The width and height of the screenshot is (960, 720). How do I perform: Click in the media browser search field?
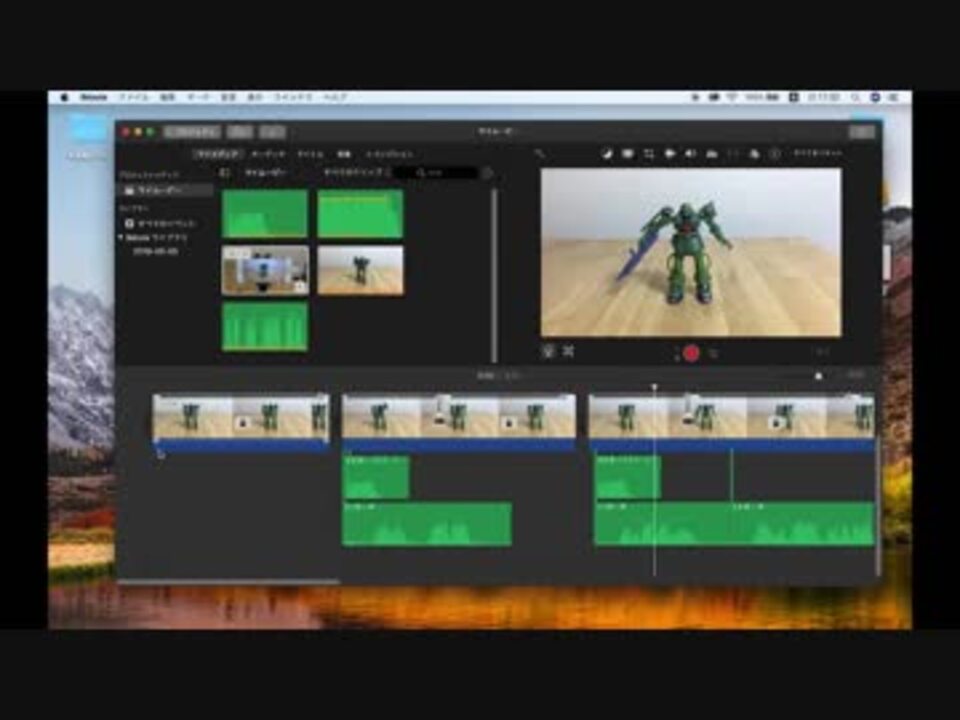(x=436, y=173)
